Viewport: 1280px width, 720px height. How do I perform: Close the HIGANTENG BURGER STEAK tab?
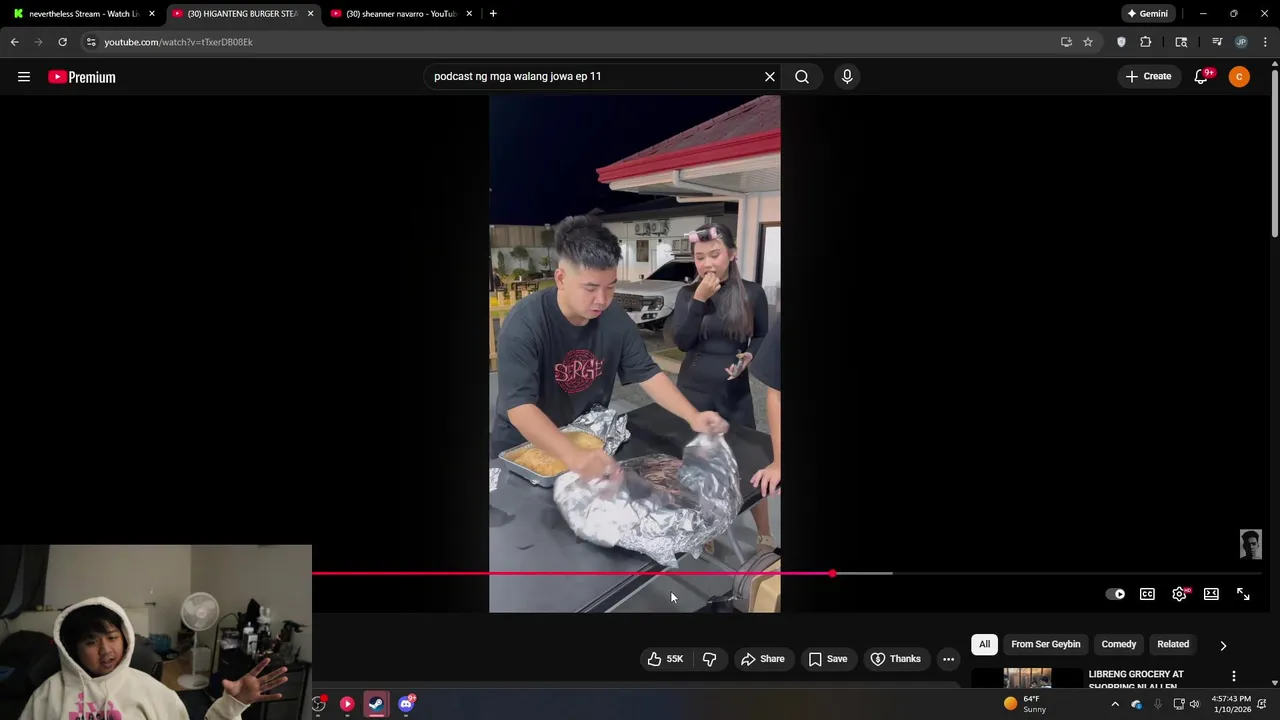click(310, 14)
